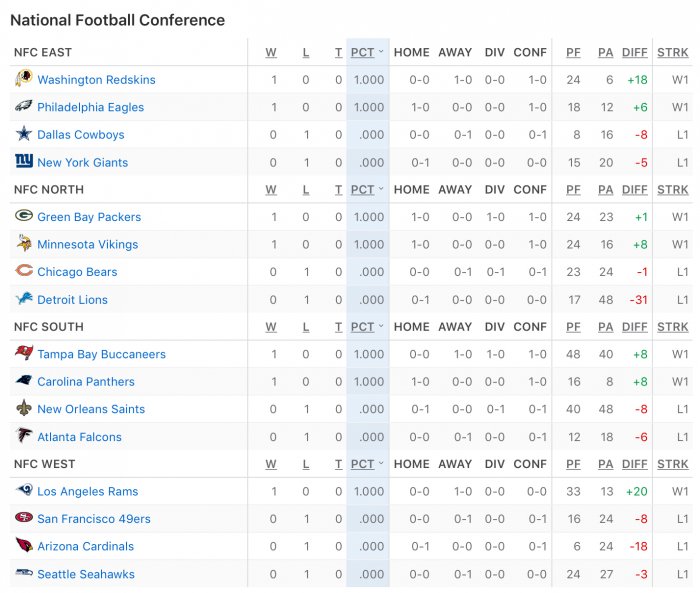Click the Dallas Cowboys star logo
This screenshot has height=593, width=700.
24,133
